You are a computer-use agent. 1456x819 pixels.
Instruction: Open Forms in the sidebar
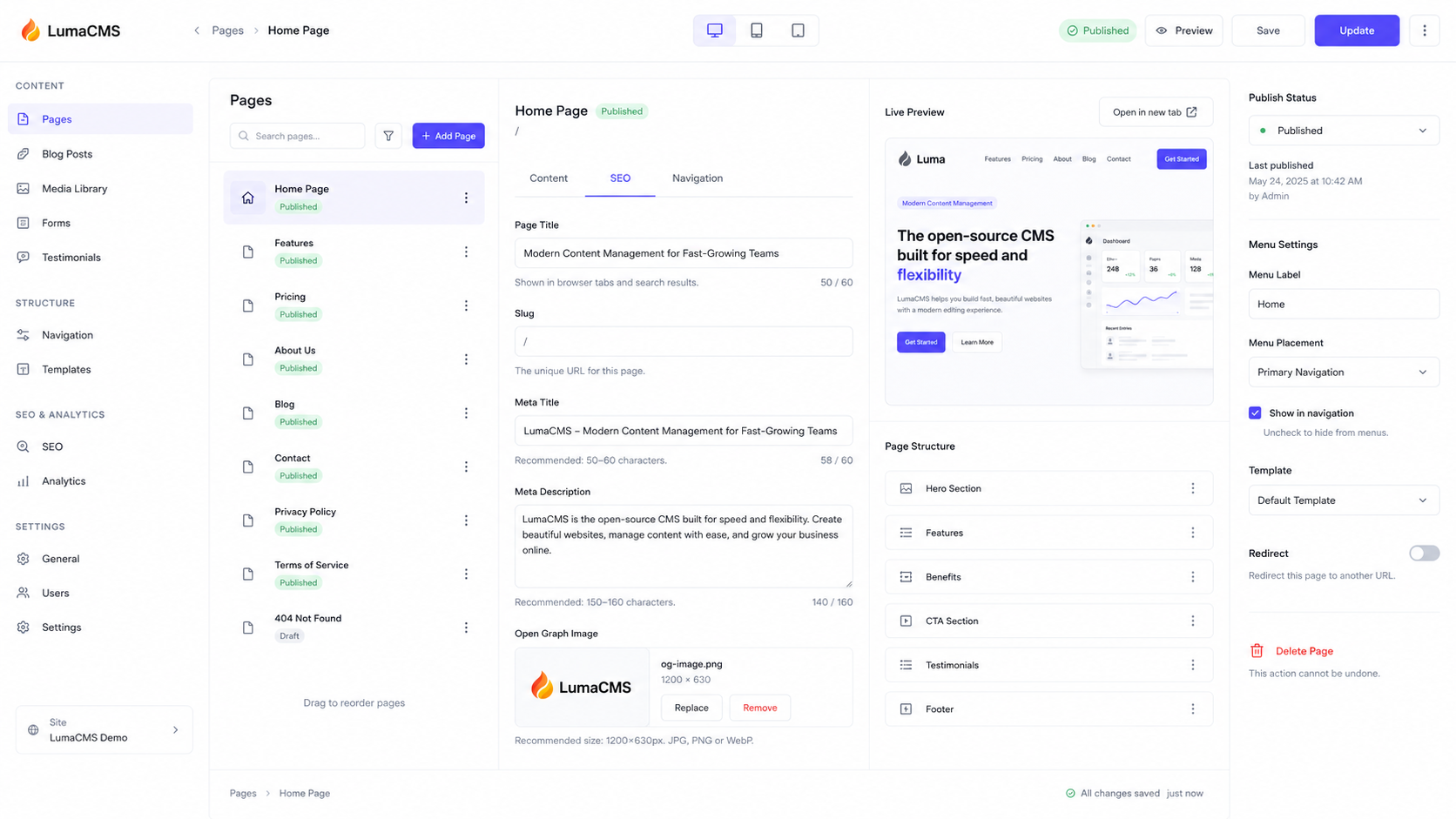coord(100,223)
